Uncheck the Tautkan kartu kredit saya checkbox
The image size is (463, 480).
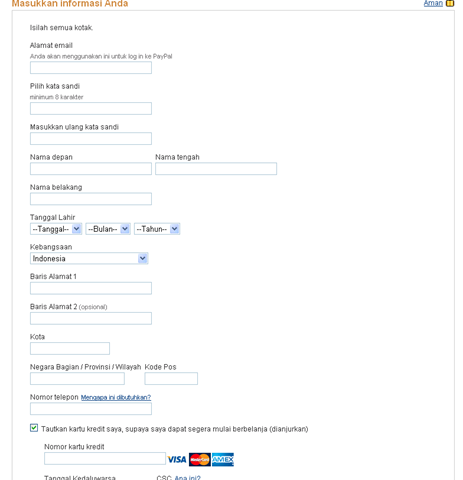tap(34, 428)
